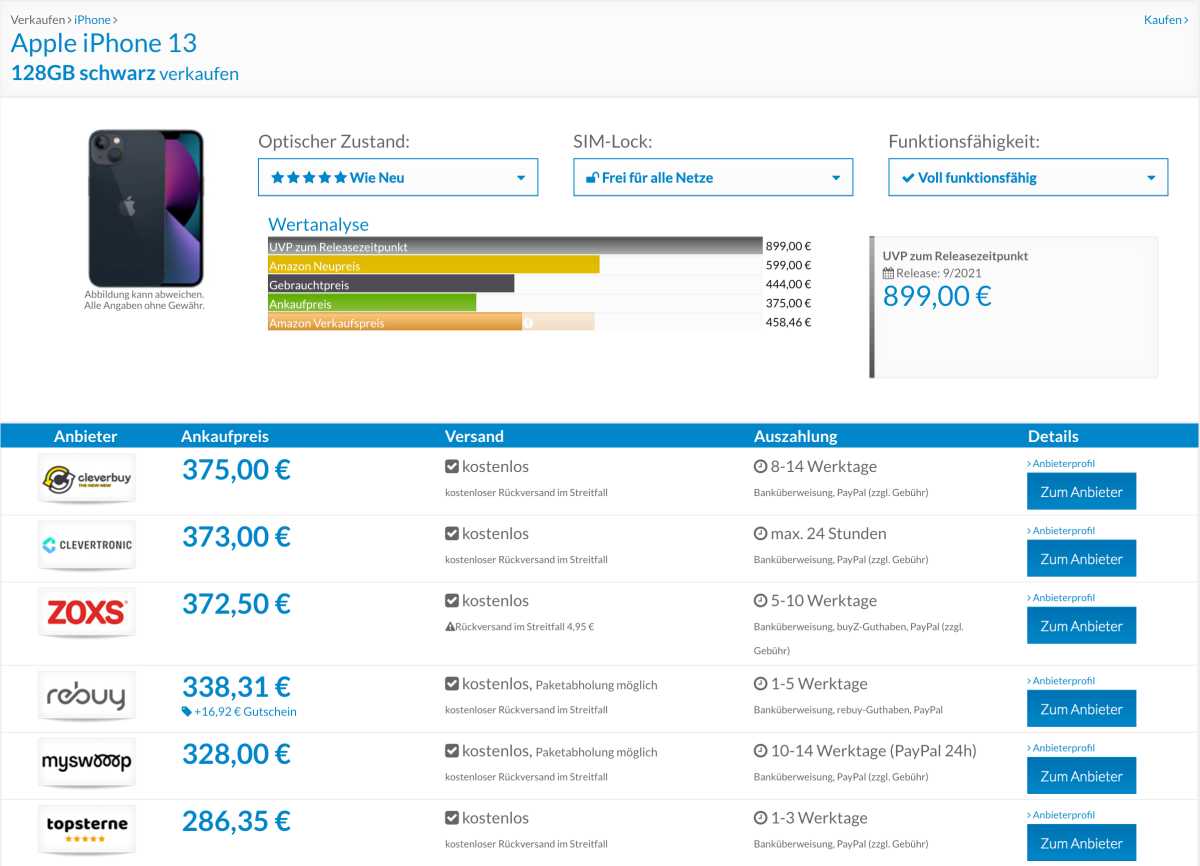This screenshot has width=1200, height=866.
Task: Click the clock icon beside max. 24 Stunden
Action: 760,534
